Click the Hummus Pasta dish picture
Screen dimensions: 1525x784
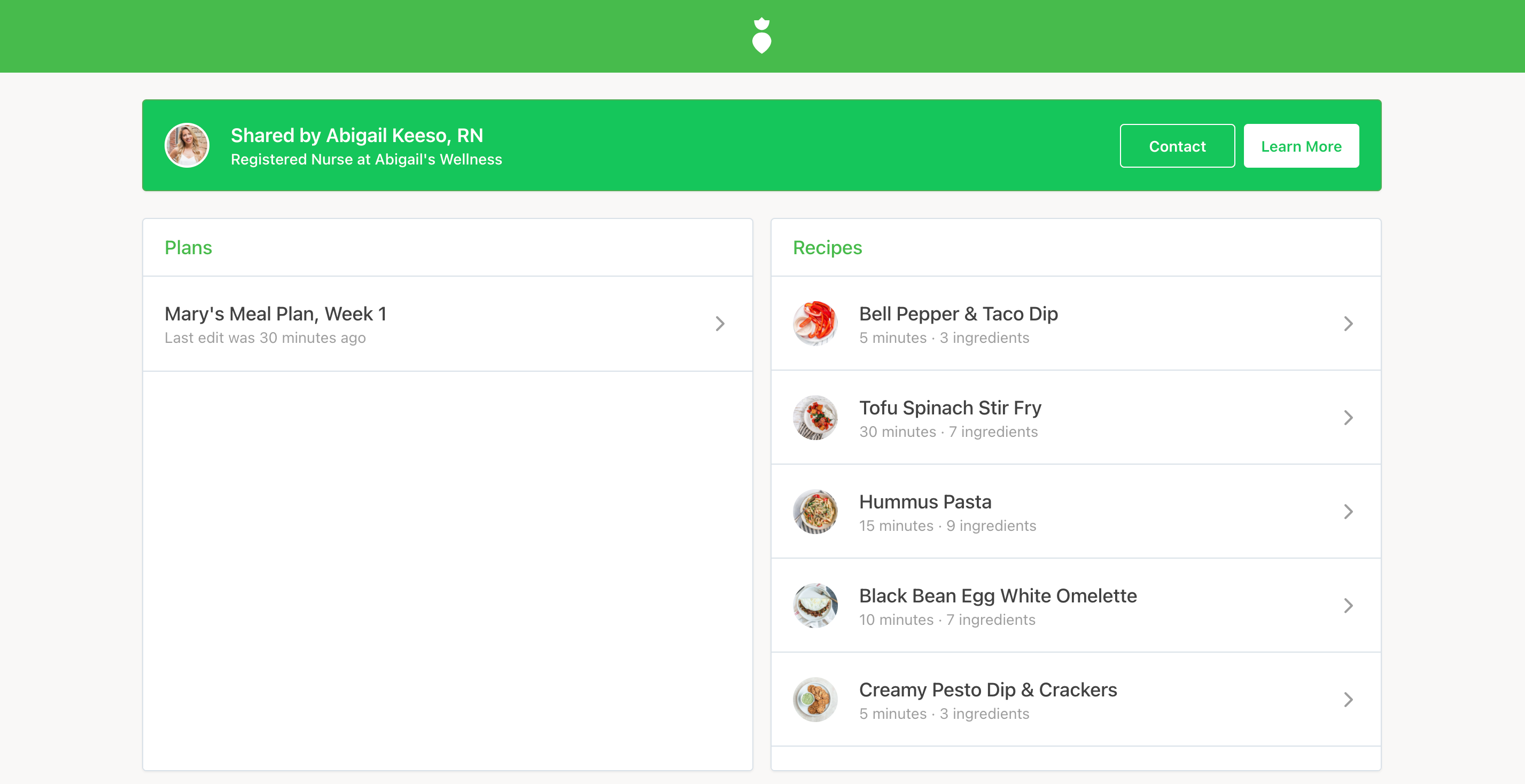tap(815, 512)
